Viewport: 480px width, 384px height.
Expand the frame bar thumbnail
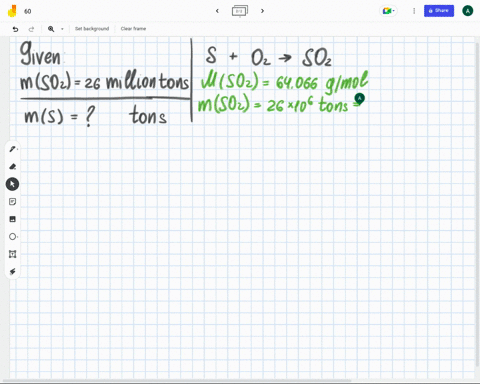240,11
